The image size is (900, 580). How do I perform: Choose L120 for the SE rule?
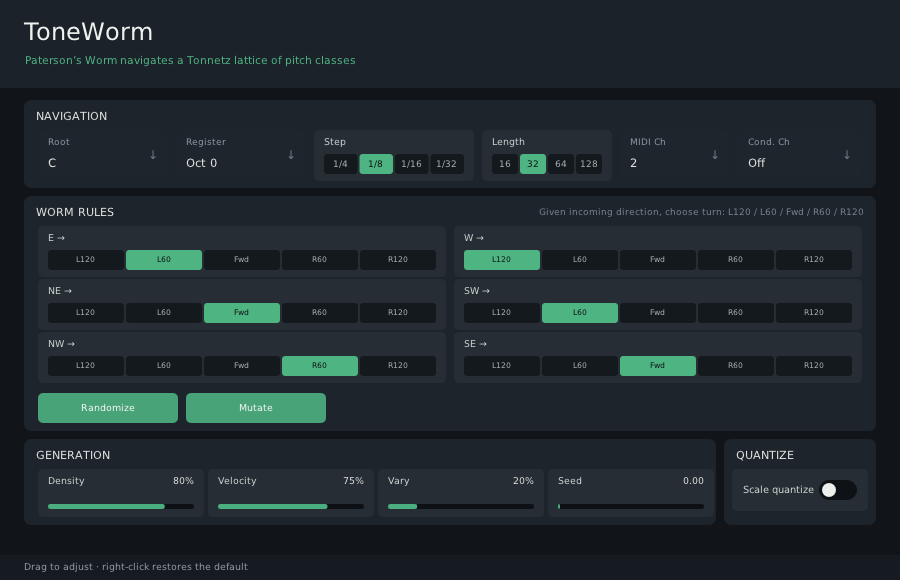click(x=502, y=365)
